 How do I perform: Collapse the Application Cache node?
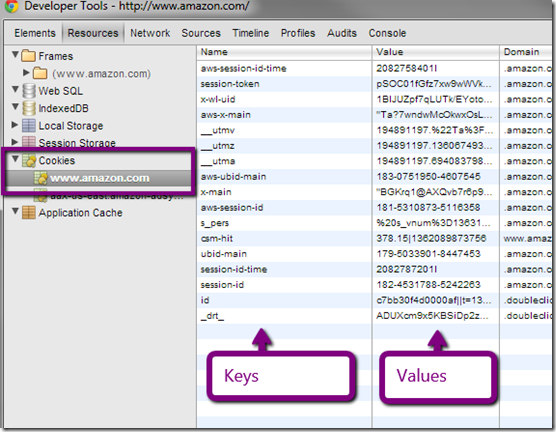click(15, 211)
